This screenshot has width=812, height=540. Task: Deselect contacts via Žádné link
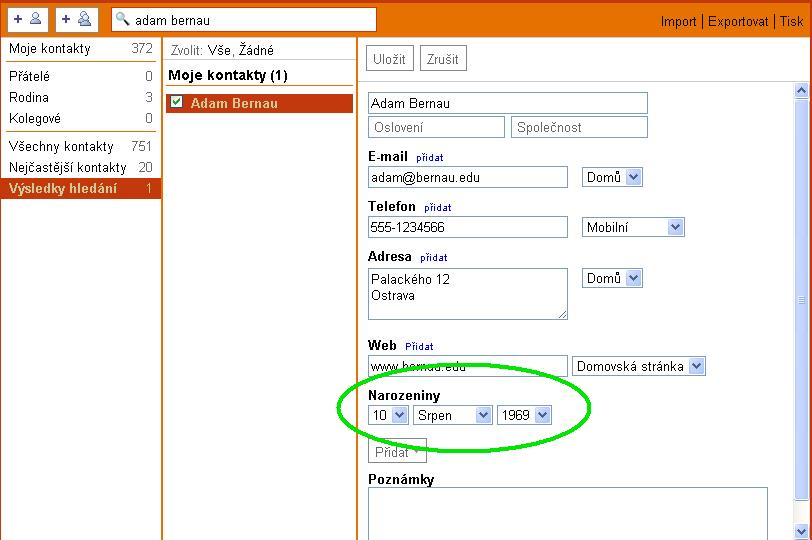click(x=256, y=50)
